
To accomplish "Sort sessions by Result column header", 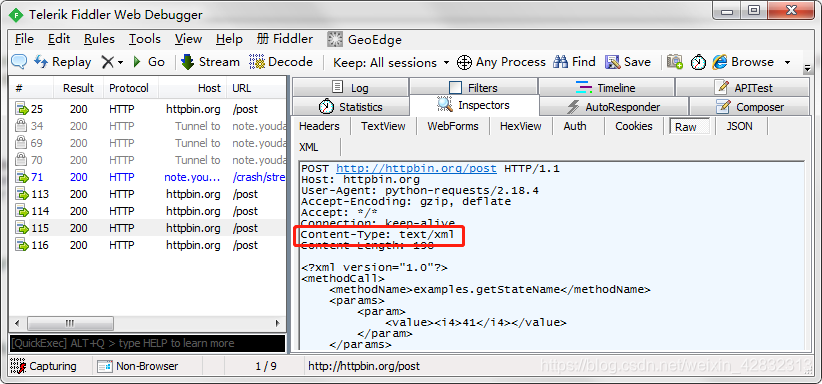I will [79, 88].
